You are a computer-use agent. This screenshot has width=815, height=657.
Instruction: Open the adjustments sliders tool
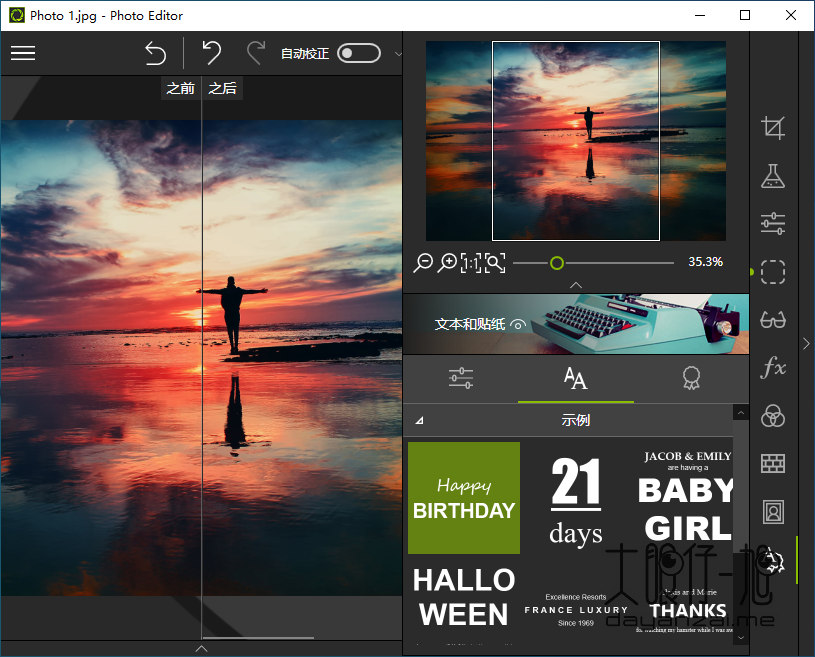[x=773, y=224]
